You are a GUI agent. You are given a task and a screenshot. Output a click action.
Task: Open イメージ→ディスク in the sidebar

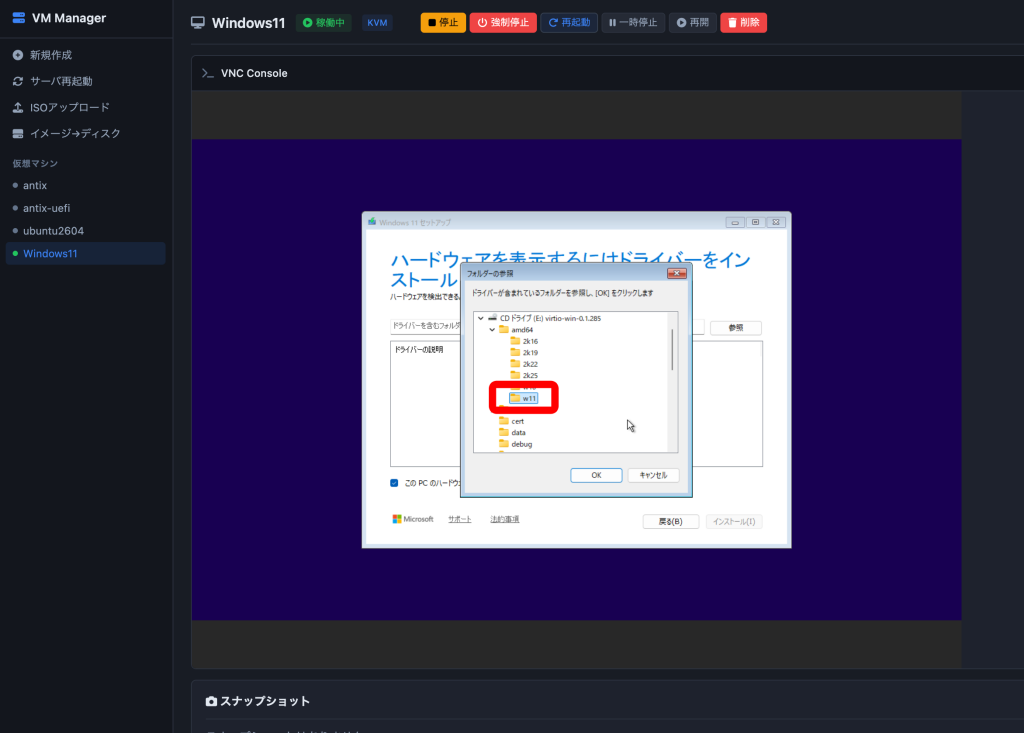point(74,134)
